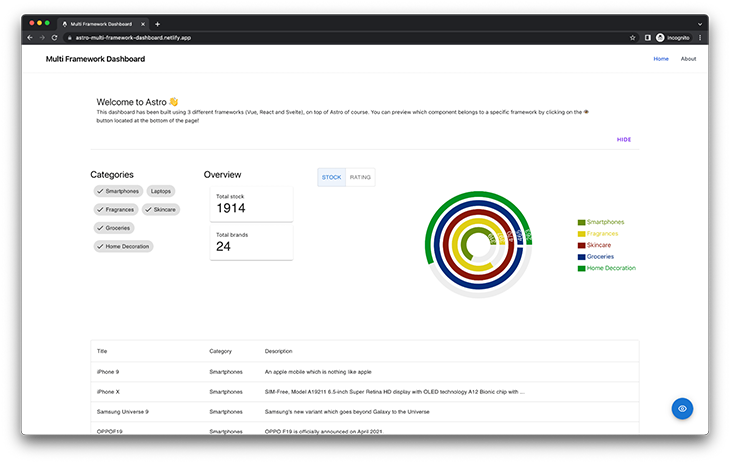730x463 pixels.
Task: Open the About page link
Action: click(x=688, y=59)
